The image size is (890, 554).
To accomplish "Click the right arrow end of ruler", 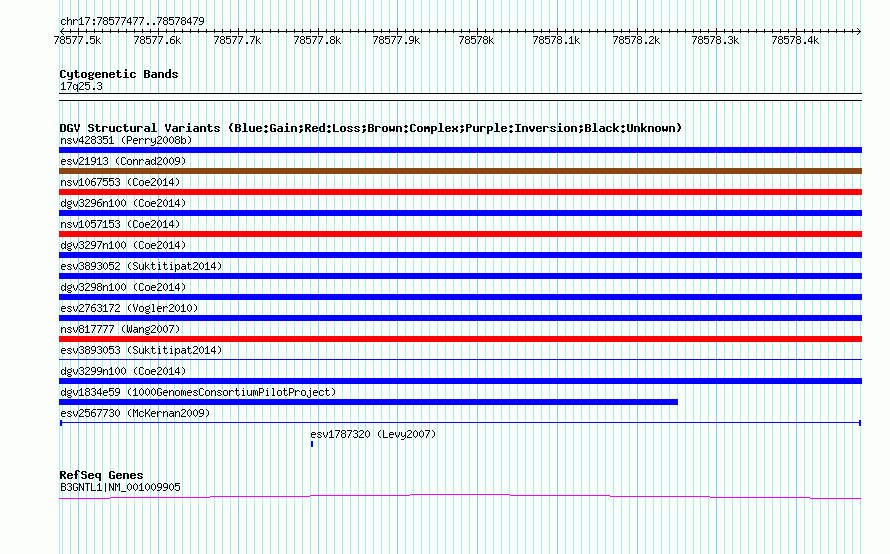I will coord(859,31).
